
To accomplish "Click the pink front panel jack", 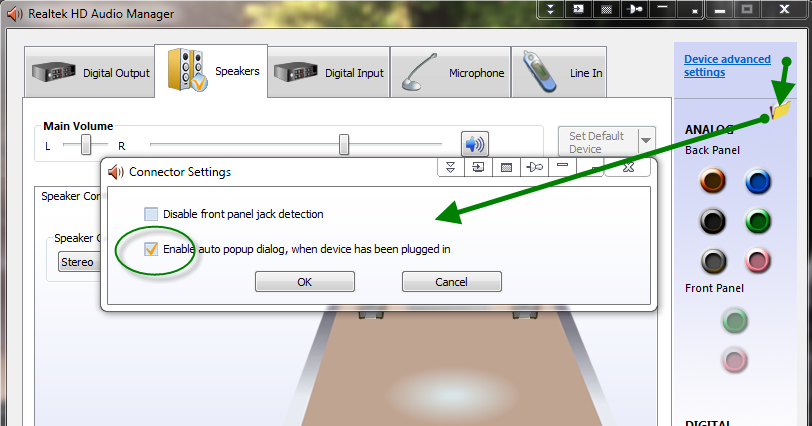I will pyautogui.click(x=735, y=359).
